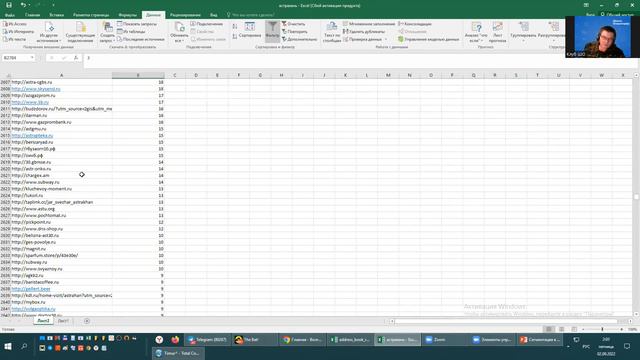The image size is (640, 360).
Task: Click Share (Общий доступ) button
Action: (x=617, y=15)
